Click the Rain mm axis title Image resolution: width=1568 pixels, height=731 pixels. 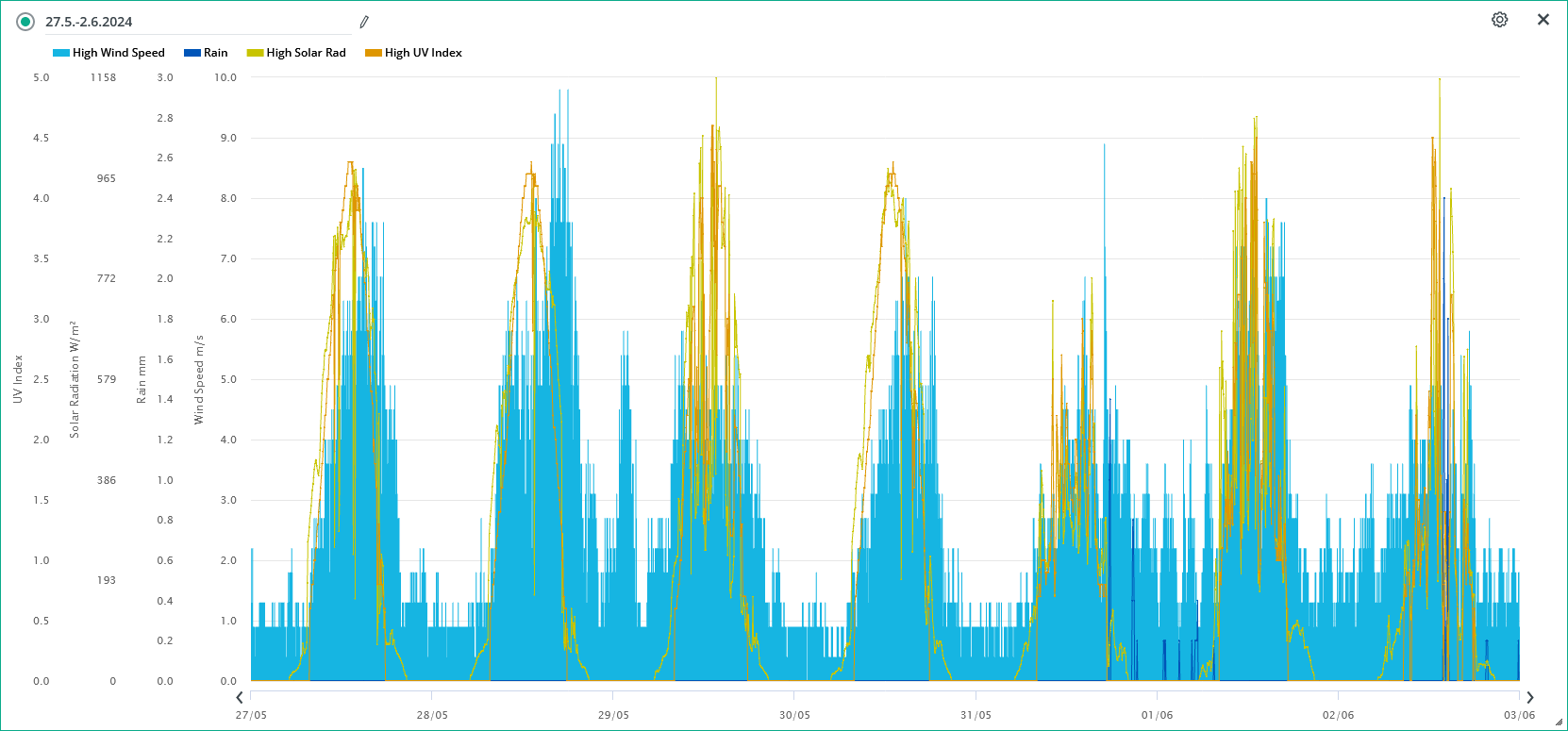click(142, 379)
